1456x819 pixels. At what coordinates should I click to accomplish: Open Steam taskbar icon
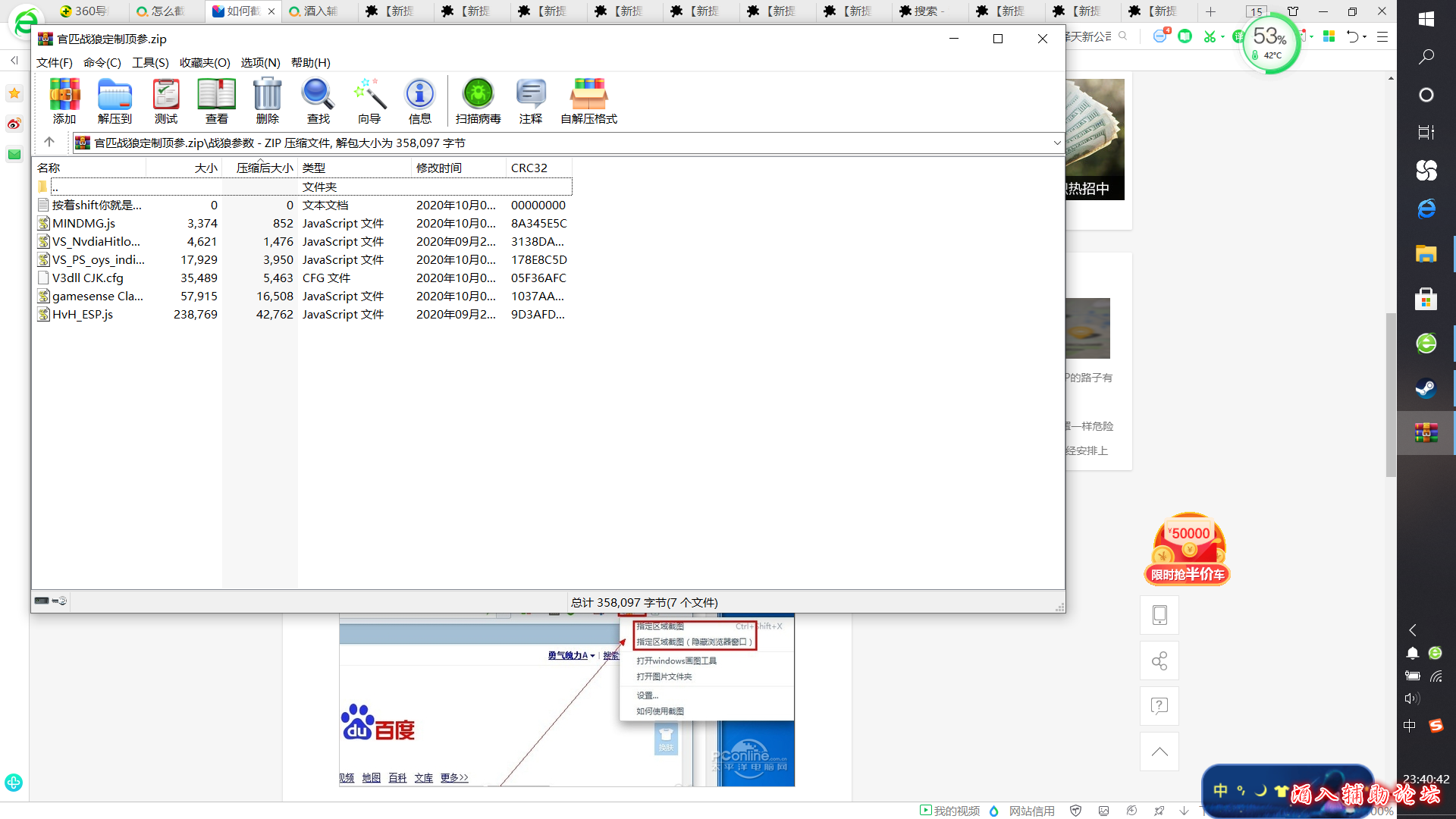(1426, 388)
